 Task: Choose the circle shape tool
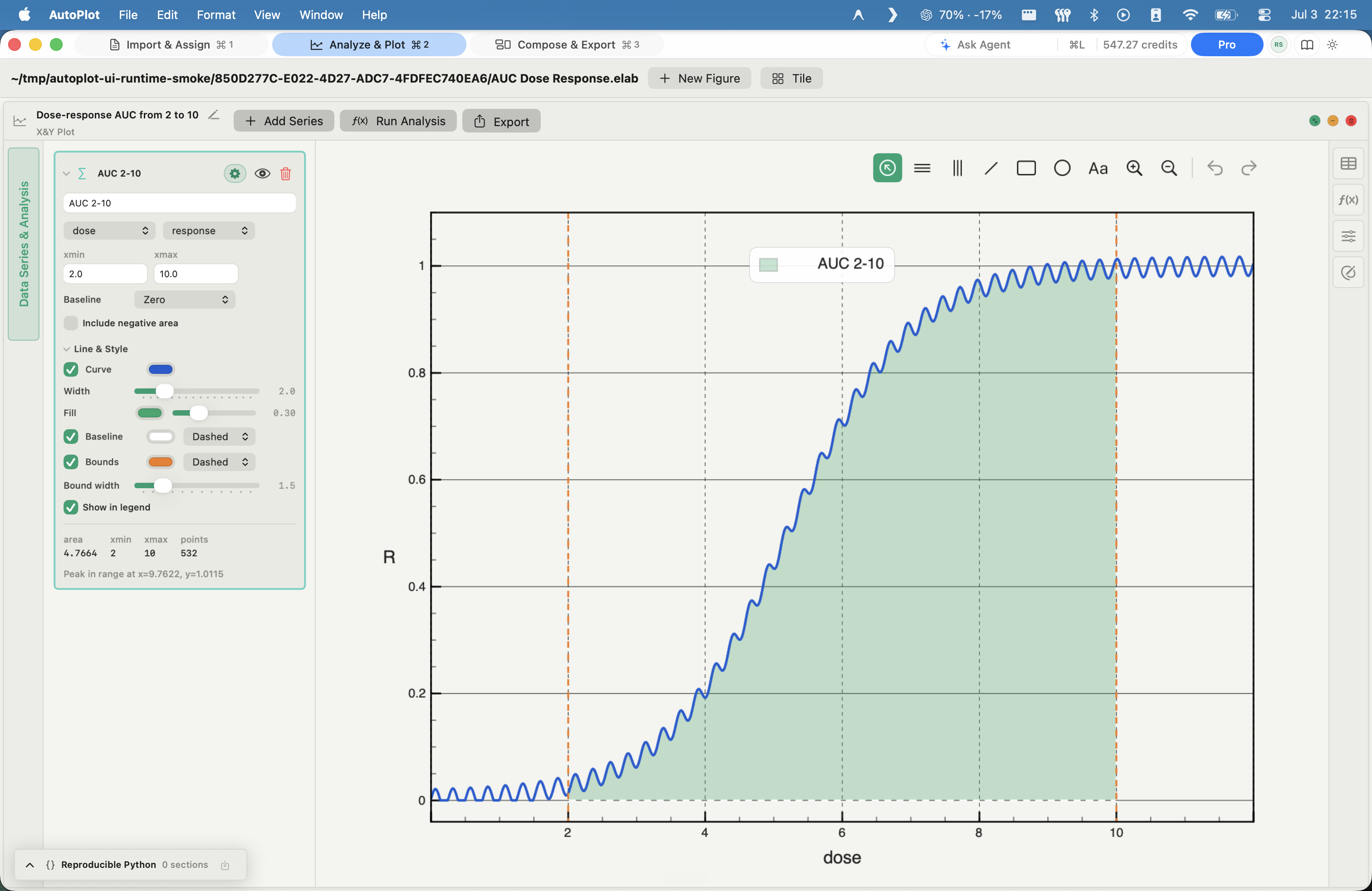coord(1062,168)
